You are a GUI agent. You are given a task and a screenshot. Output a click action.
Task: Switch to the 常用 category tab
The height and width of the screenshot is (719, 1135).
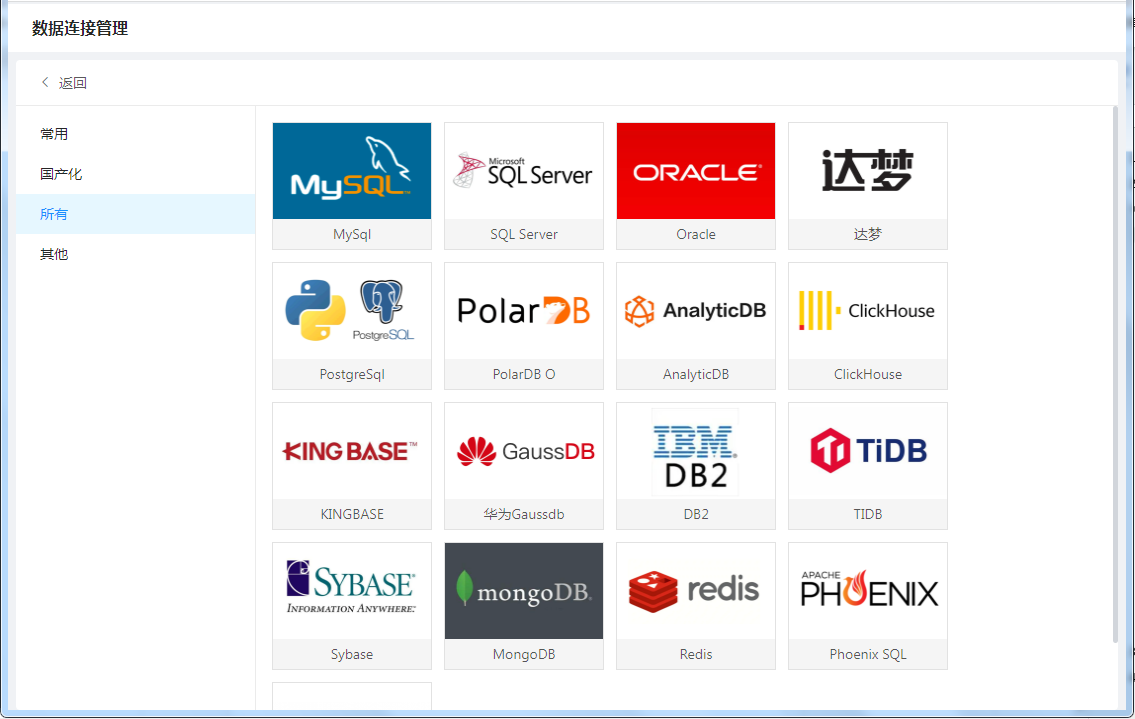pyautogui.click(x=54, y=134)
